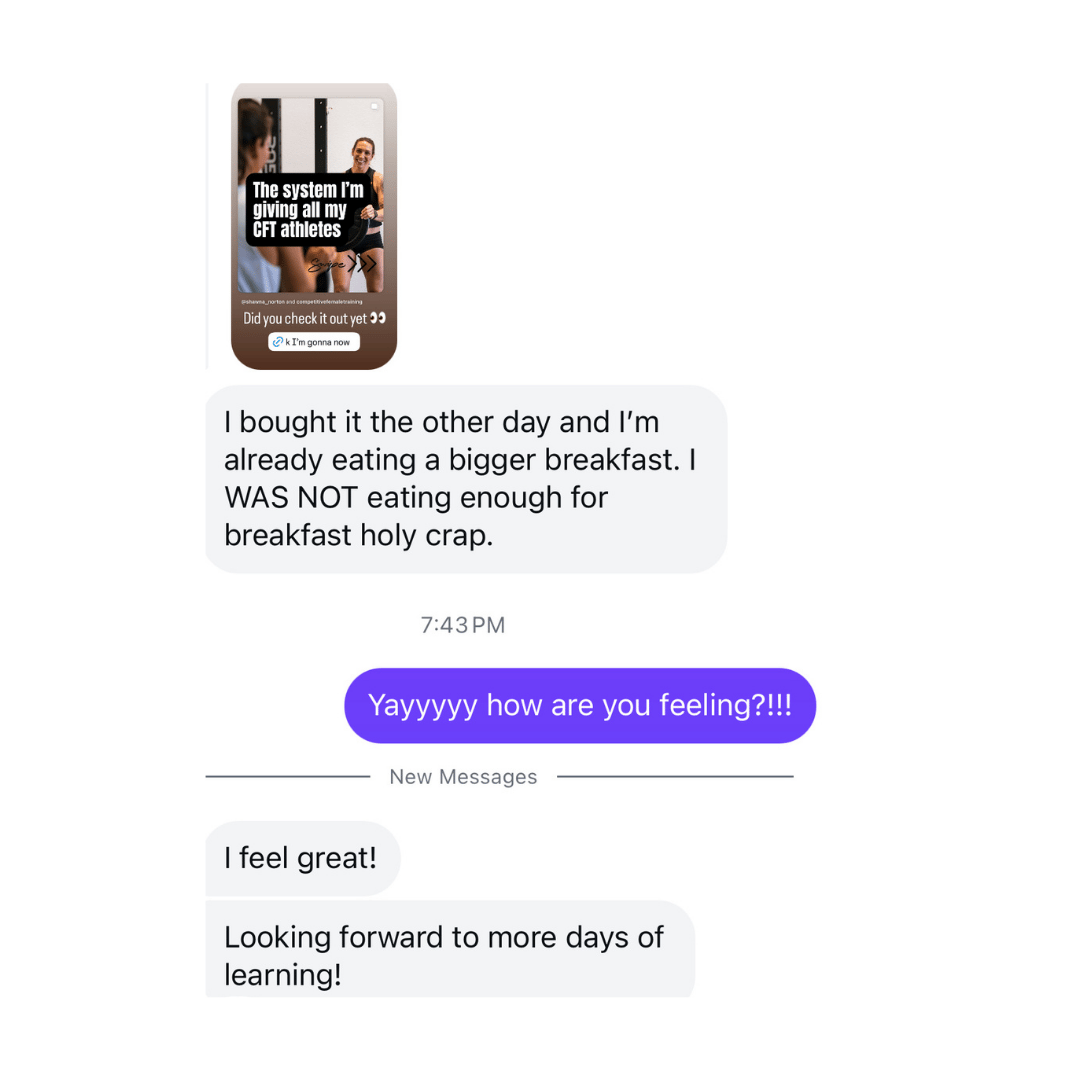Click the 7:43 PM timestamp

(463, 625)
